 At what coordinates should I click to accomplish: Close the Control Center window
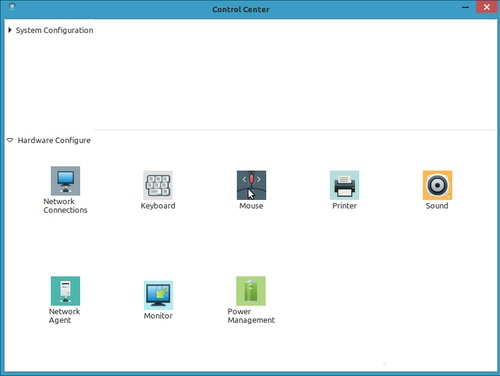[x=487, y=7]
